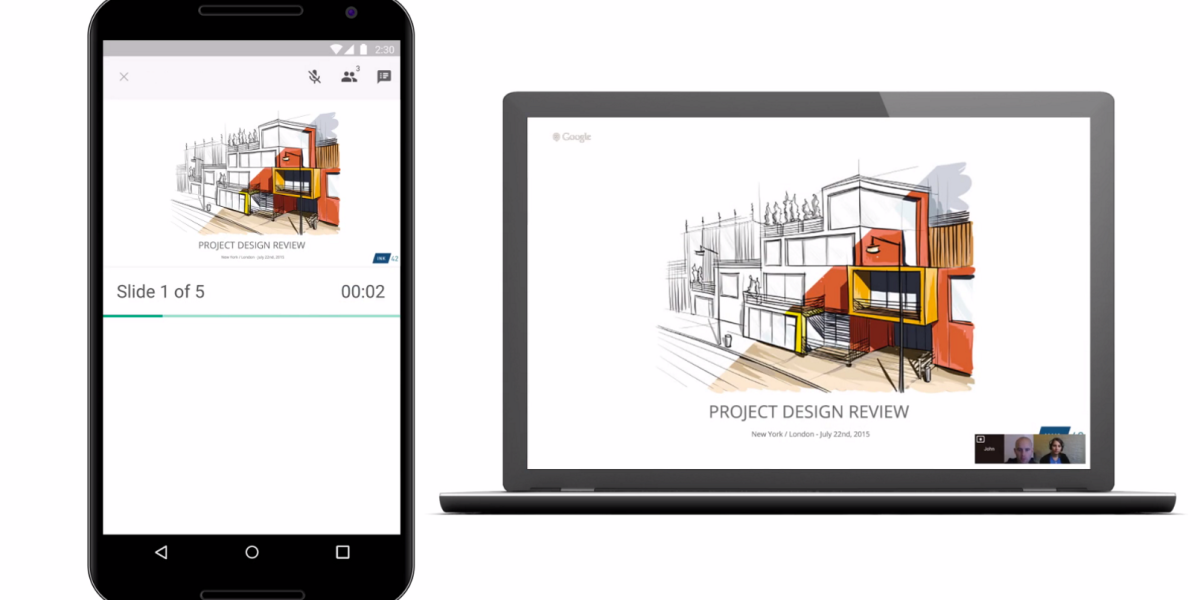The image size is (1200, 600).
Task: Open the participants list icon
Action: tap(349, 77)
